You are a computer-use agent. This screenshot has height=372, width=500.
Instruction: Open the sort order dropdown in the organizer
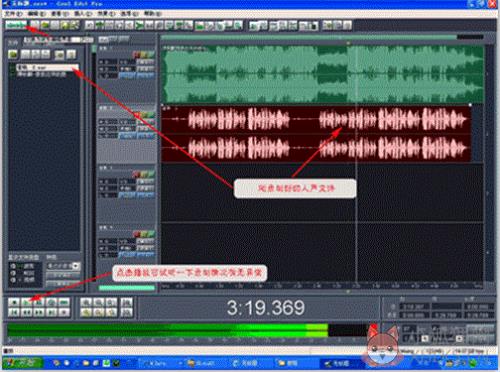click(76, 266)
